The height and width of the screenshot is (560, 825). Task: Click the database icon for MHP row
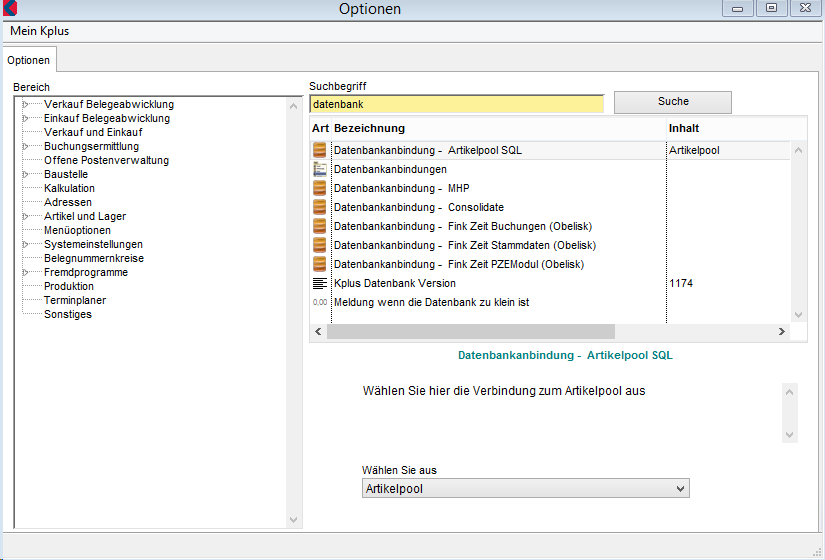click(x=319, y=188)
